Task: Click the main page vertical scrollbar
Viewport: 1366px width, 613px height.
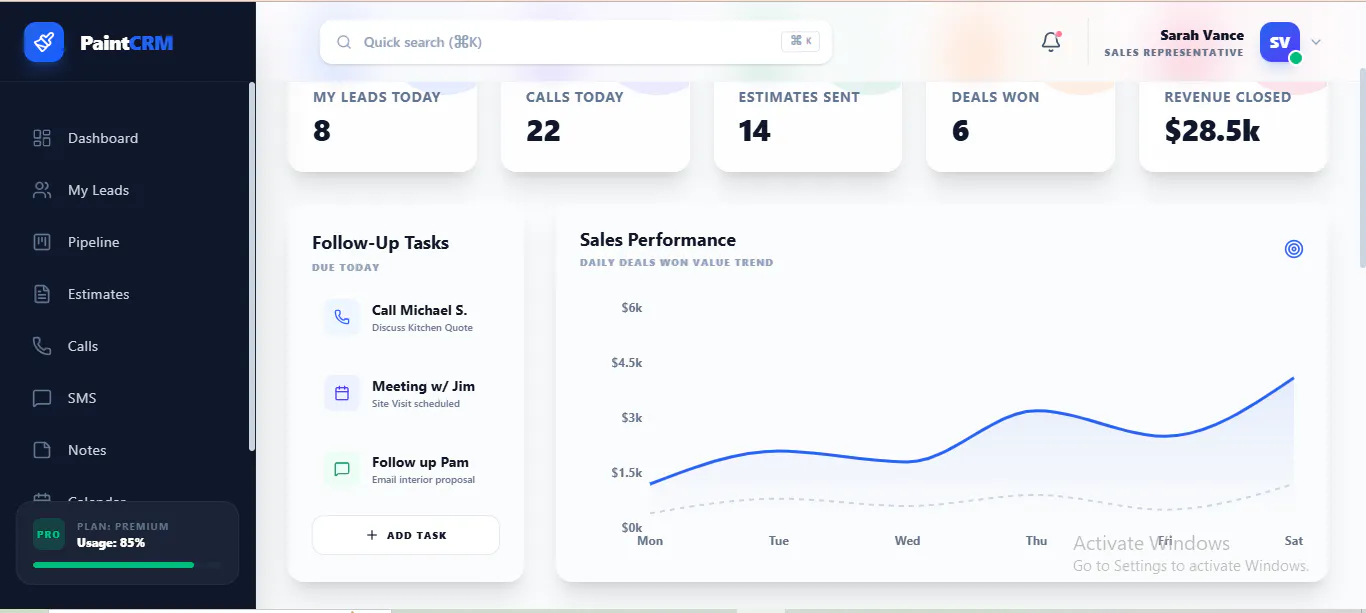Action: tap(1361, 167)
